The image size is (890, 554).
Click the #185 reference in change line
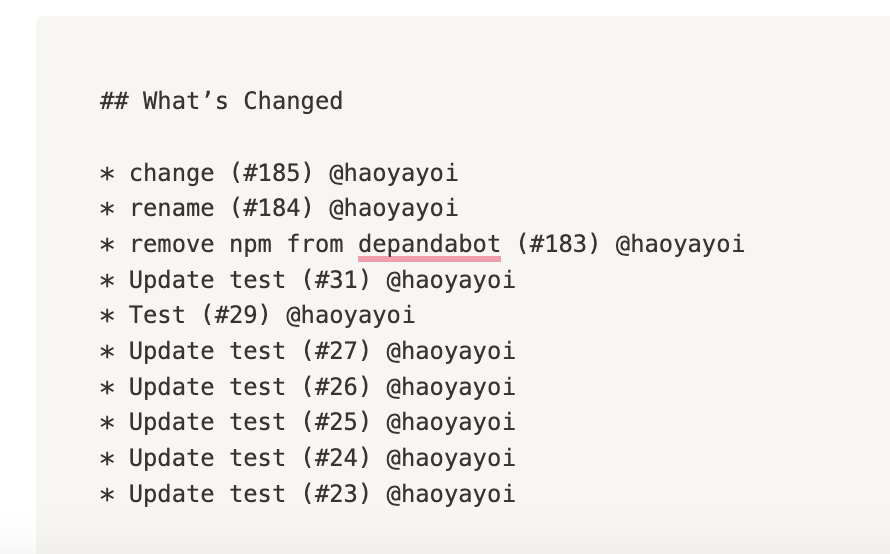pos(272,173)
